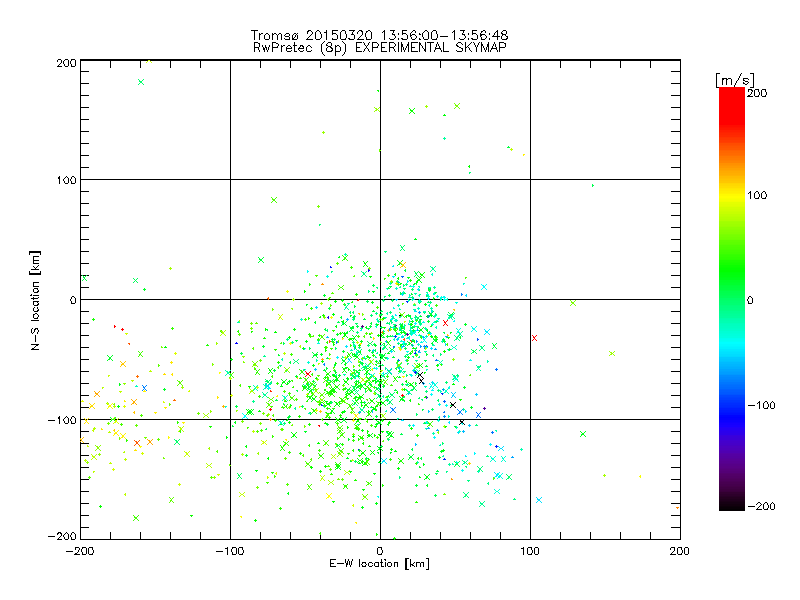Click the colorbar '0' label

click(750, 300)
